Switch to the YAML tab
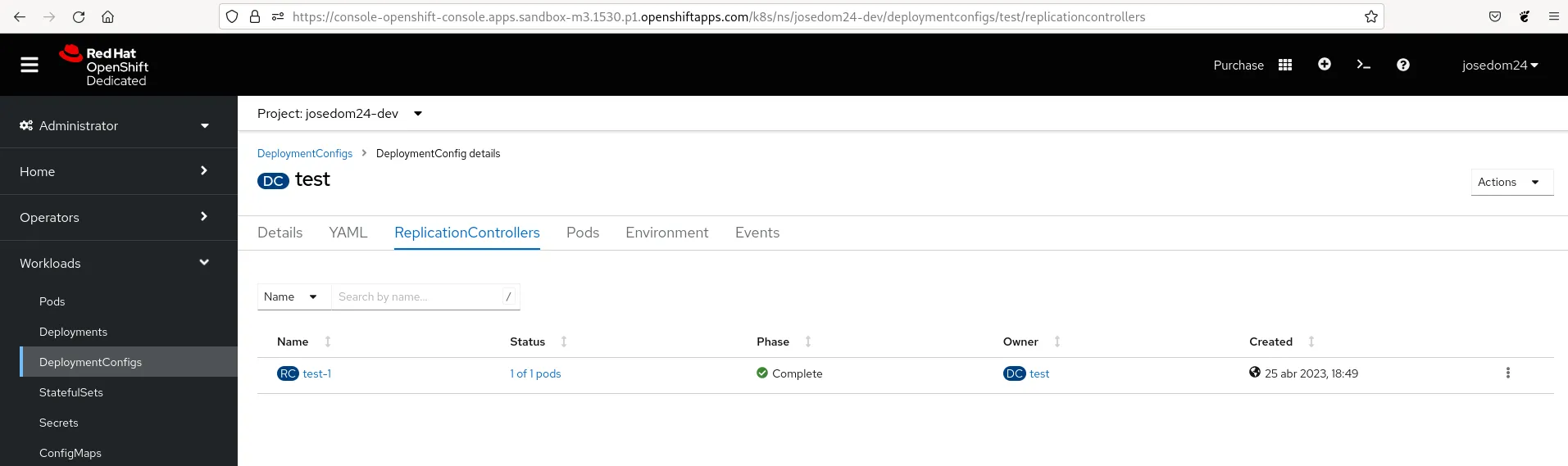Screen dimensions: 1568x466 tap(348, 233)
